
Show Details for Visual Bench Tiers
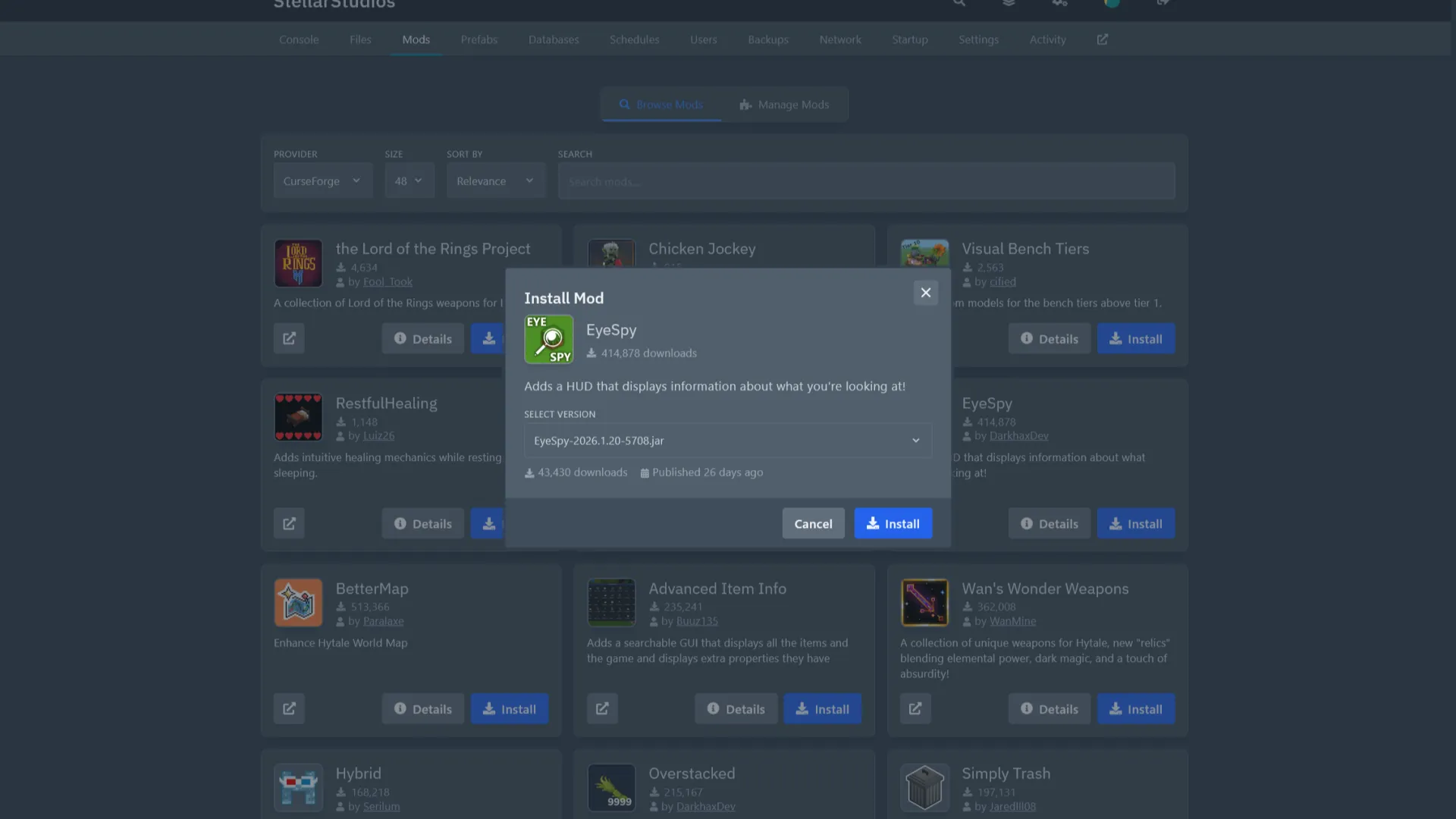point(1049,339)
